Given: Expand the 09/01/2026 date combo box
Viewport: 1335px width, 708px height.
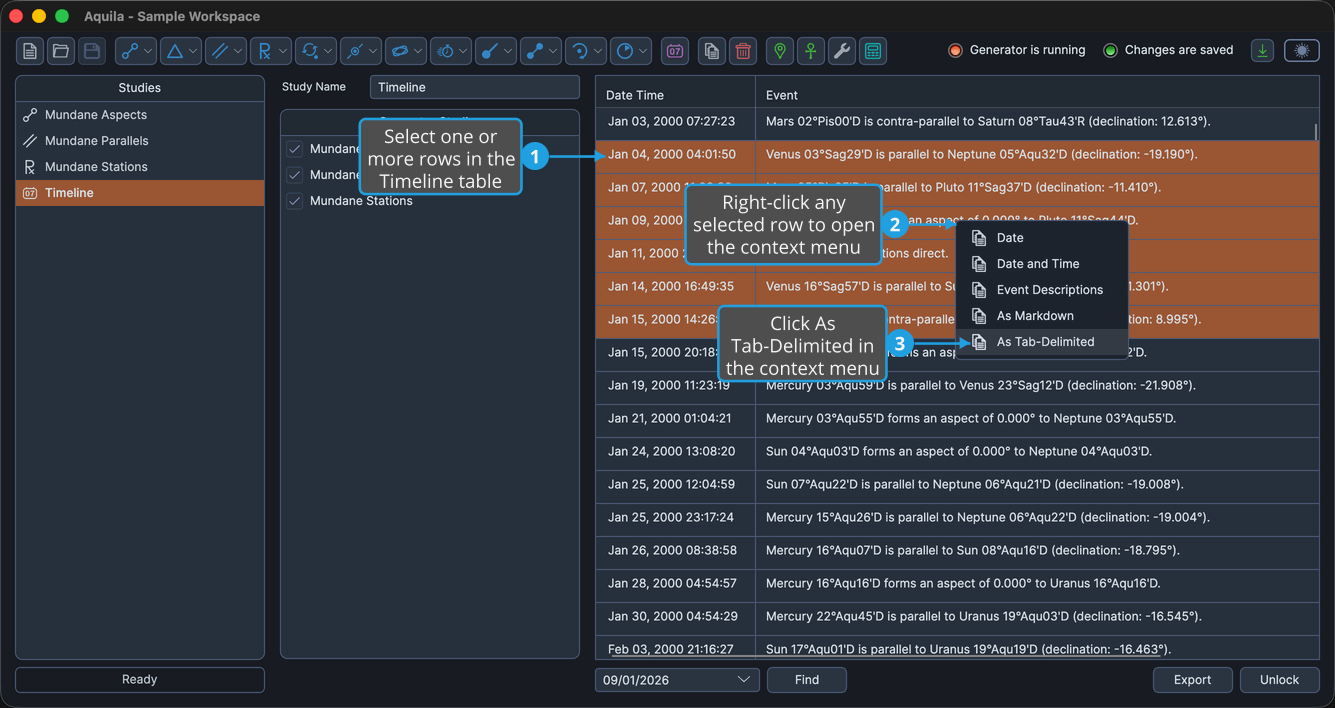Looking at the screenshot, I should [677, 680].
